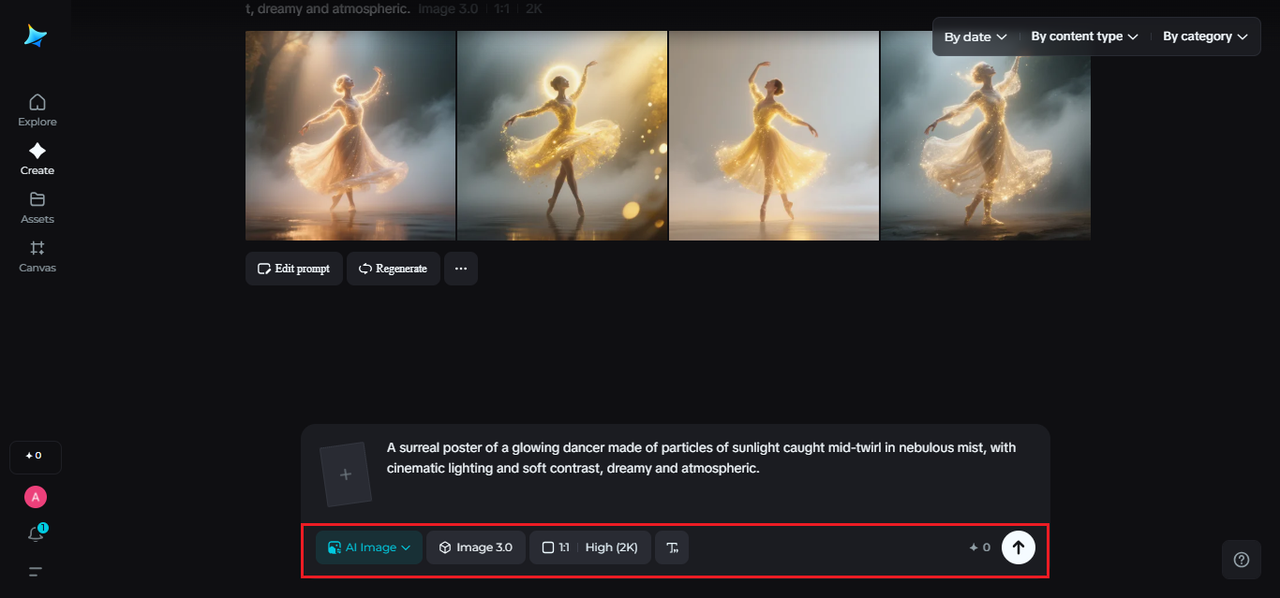Open help with the question mark icon
This screenshot has width=1280, height=598.
coord(1241,559)
